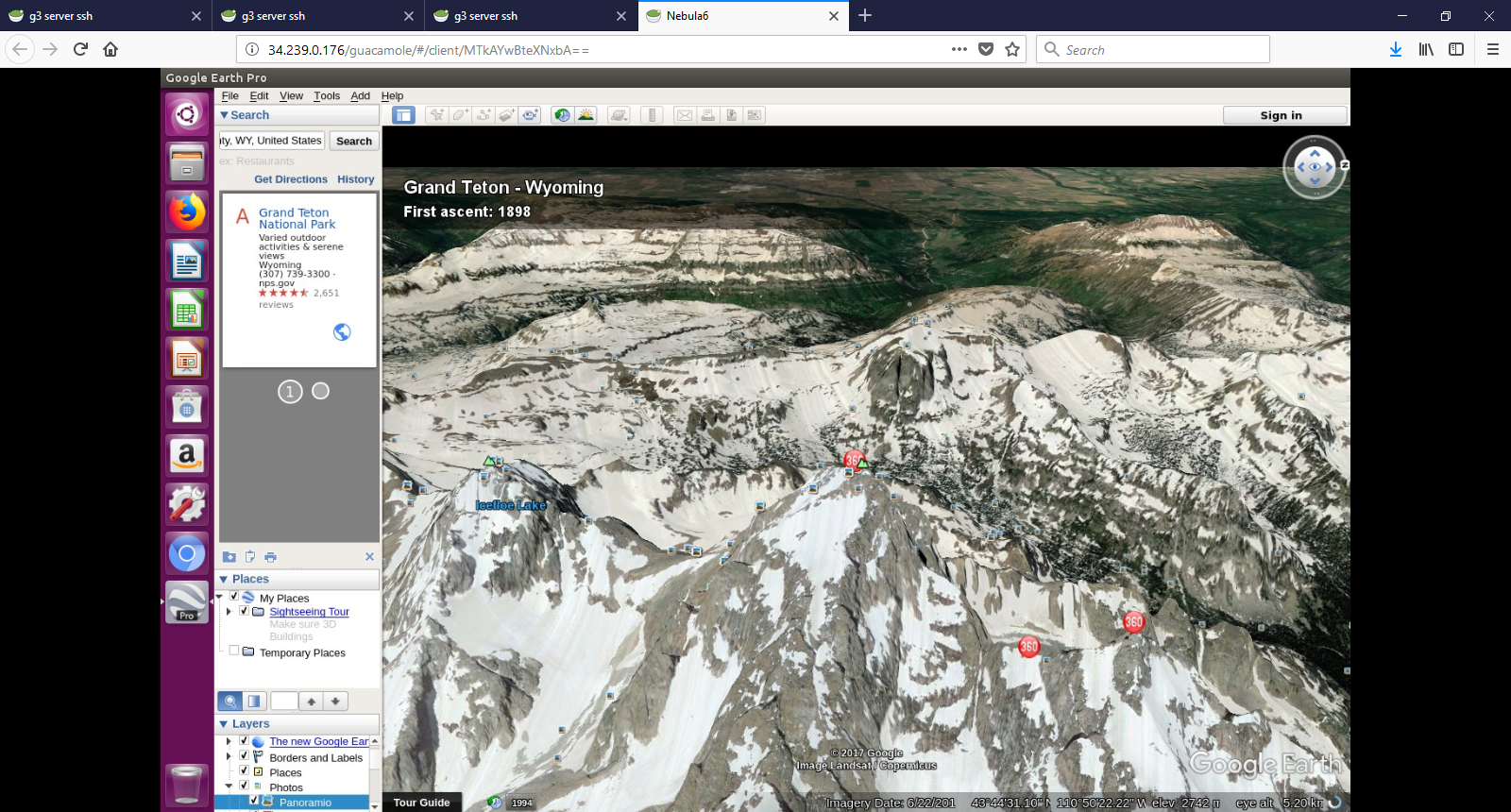The width and height of the screenshot is (1511, 812).
Task: Click the print toolbar icon
Action: point(708,115)
